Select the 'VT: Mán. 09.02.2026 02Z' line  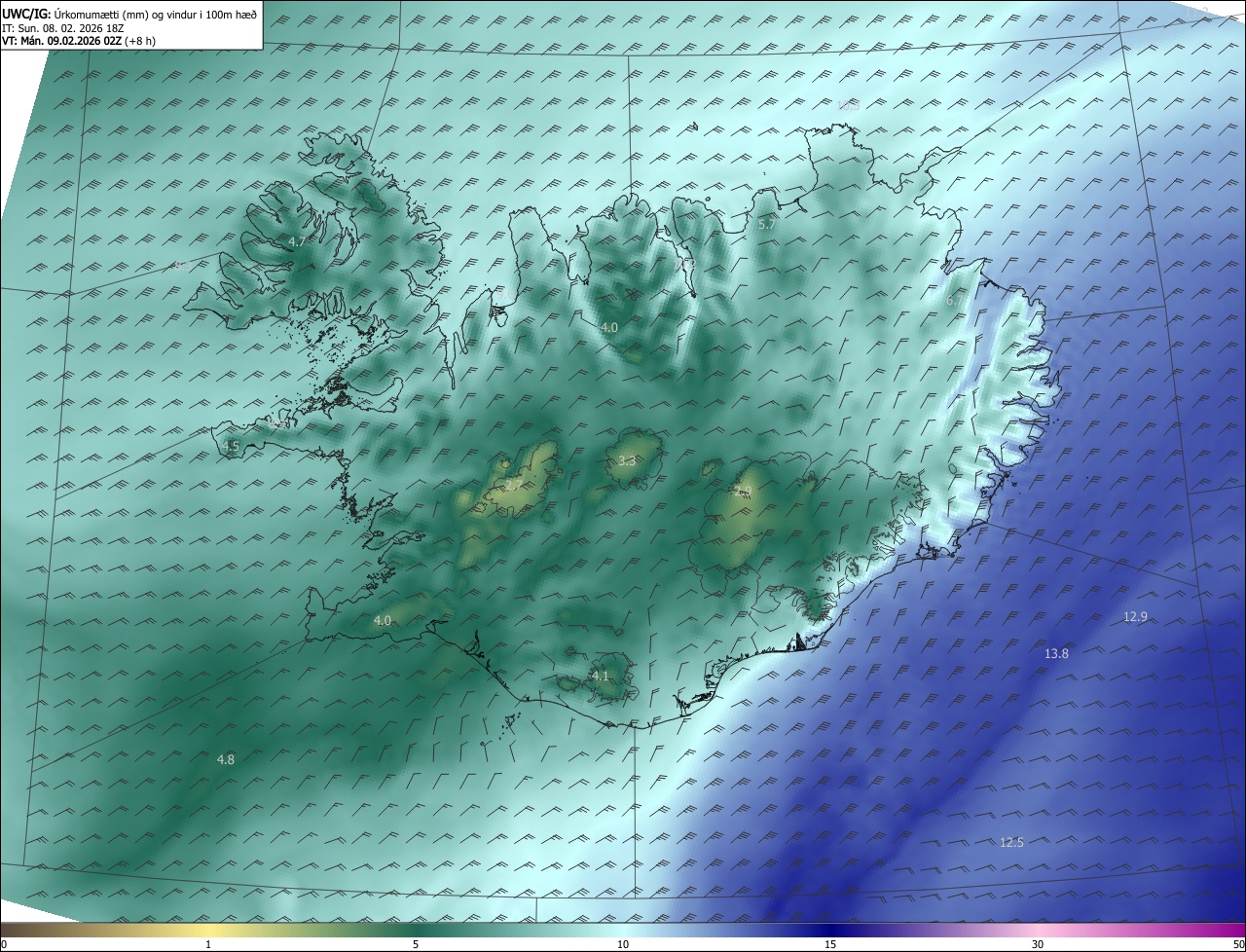click(x=61, y=41)
